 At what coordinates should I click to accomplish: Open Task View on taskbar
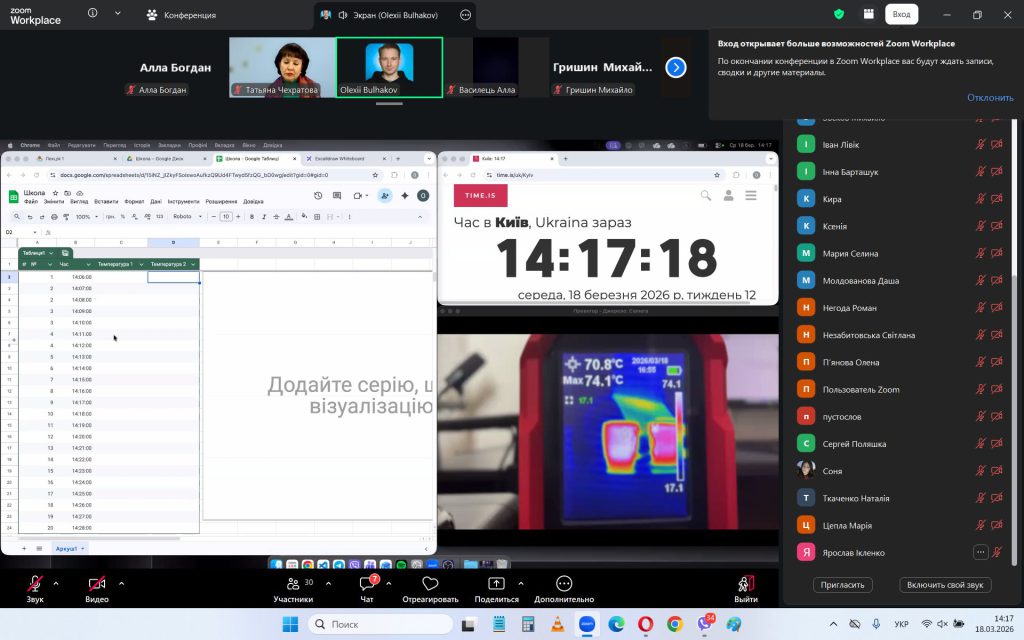coord(468,624)
